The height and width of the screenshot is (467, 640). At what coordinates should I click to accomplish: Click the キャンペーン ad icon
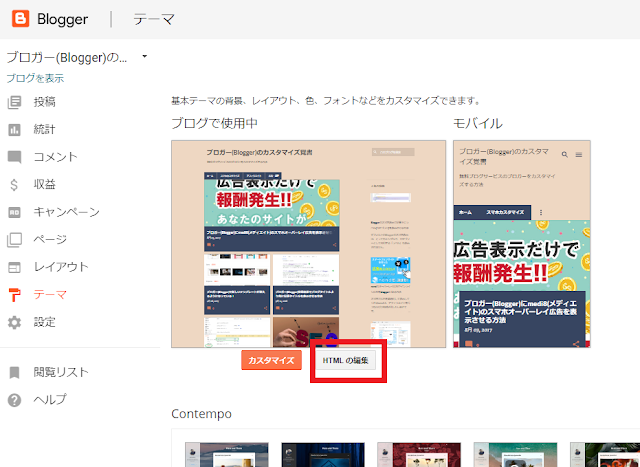[14, 212]
